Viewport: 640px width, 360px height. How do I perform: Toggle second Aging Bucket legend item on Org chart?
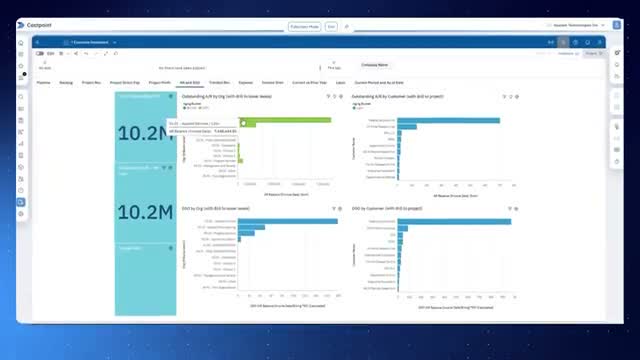coord(204,108)
